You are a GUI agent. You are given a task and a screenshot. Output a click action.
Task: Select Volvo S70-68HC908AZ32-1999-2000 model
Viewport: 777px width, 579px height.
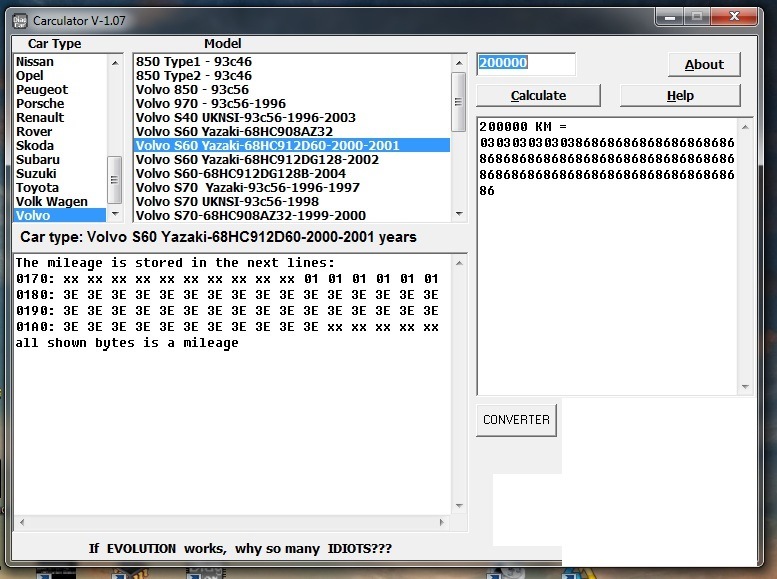(x=292, y=215)
